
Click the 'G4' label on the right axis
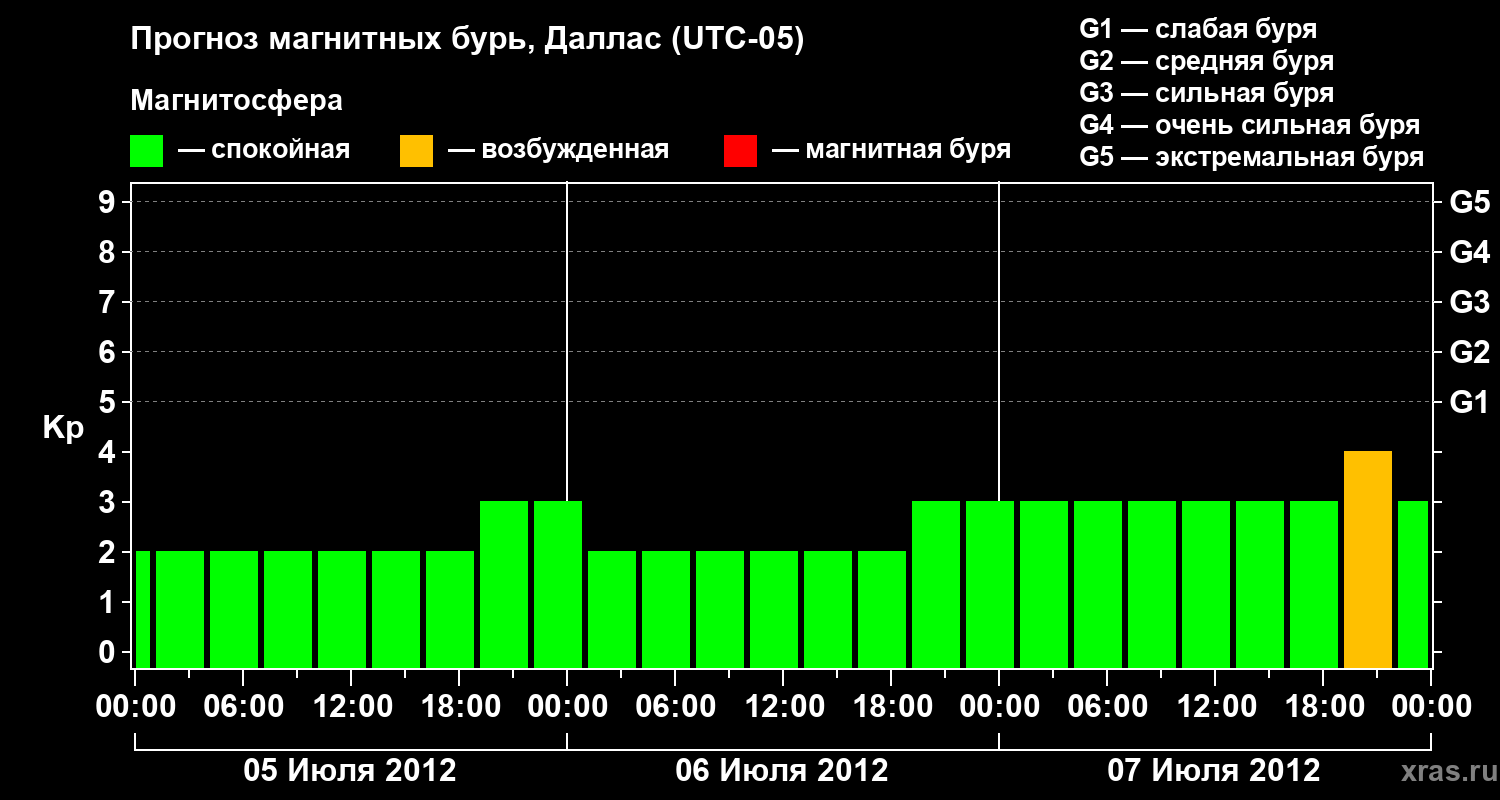pyautogui.click(x=1469, y=252)
